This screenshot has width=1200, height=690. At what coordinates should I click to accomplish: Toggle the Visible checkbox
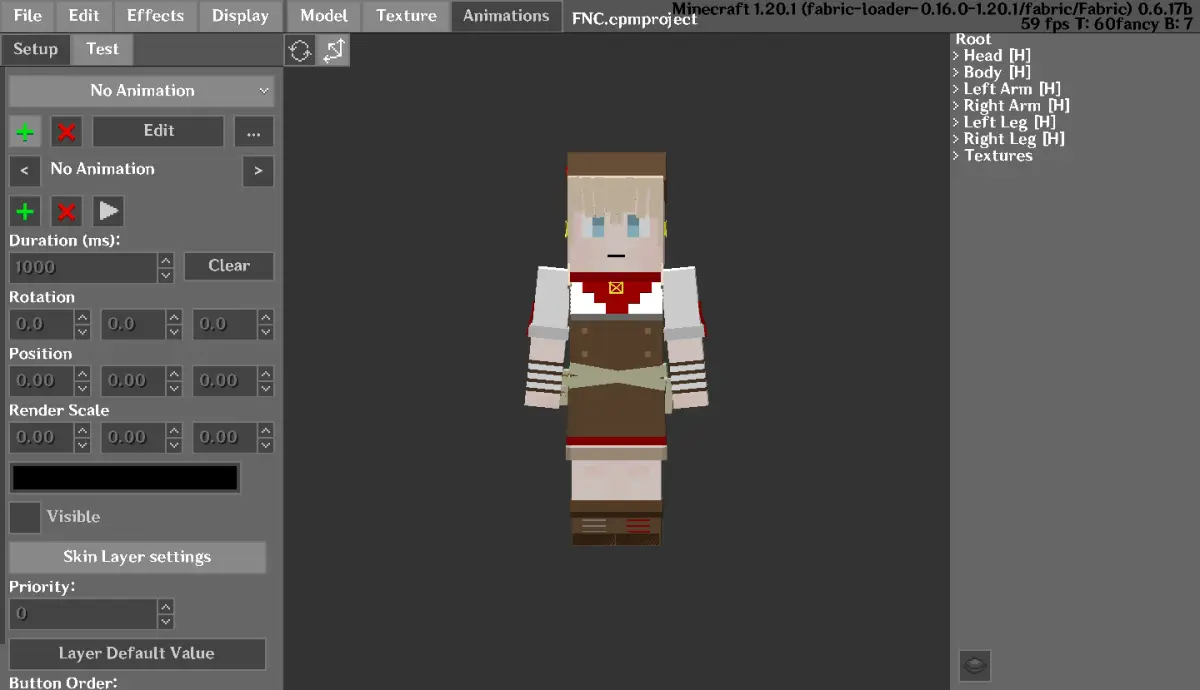pos(25,517)
